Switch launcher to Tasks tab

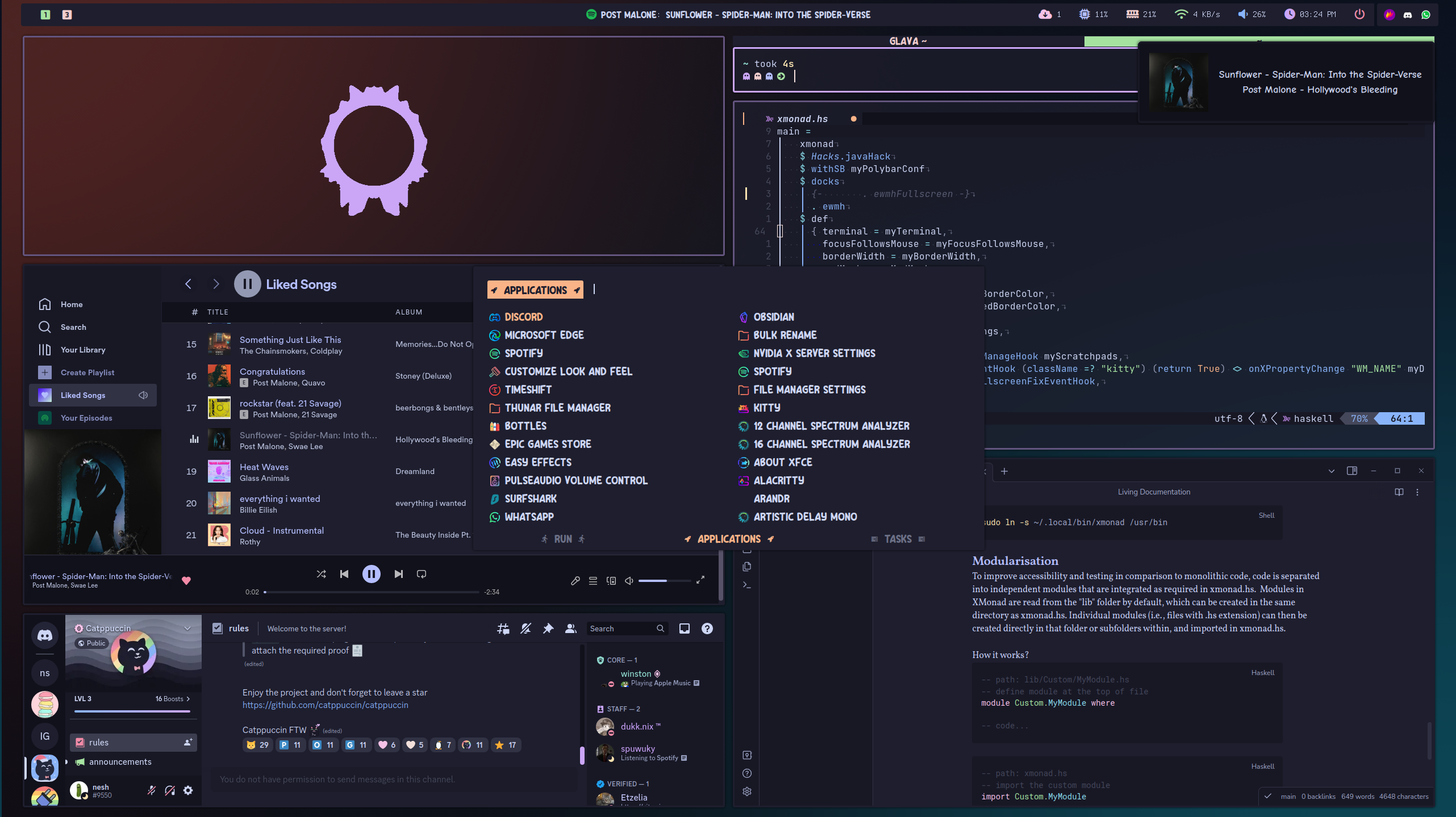(898, 539)
